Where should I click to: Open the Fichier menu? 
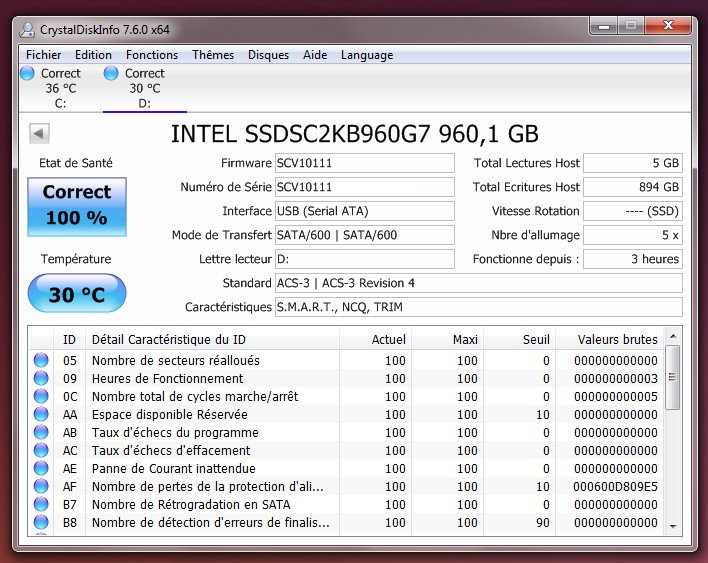pos(43,55)
